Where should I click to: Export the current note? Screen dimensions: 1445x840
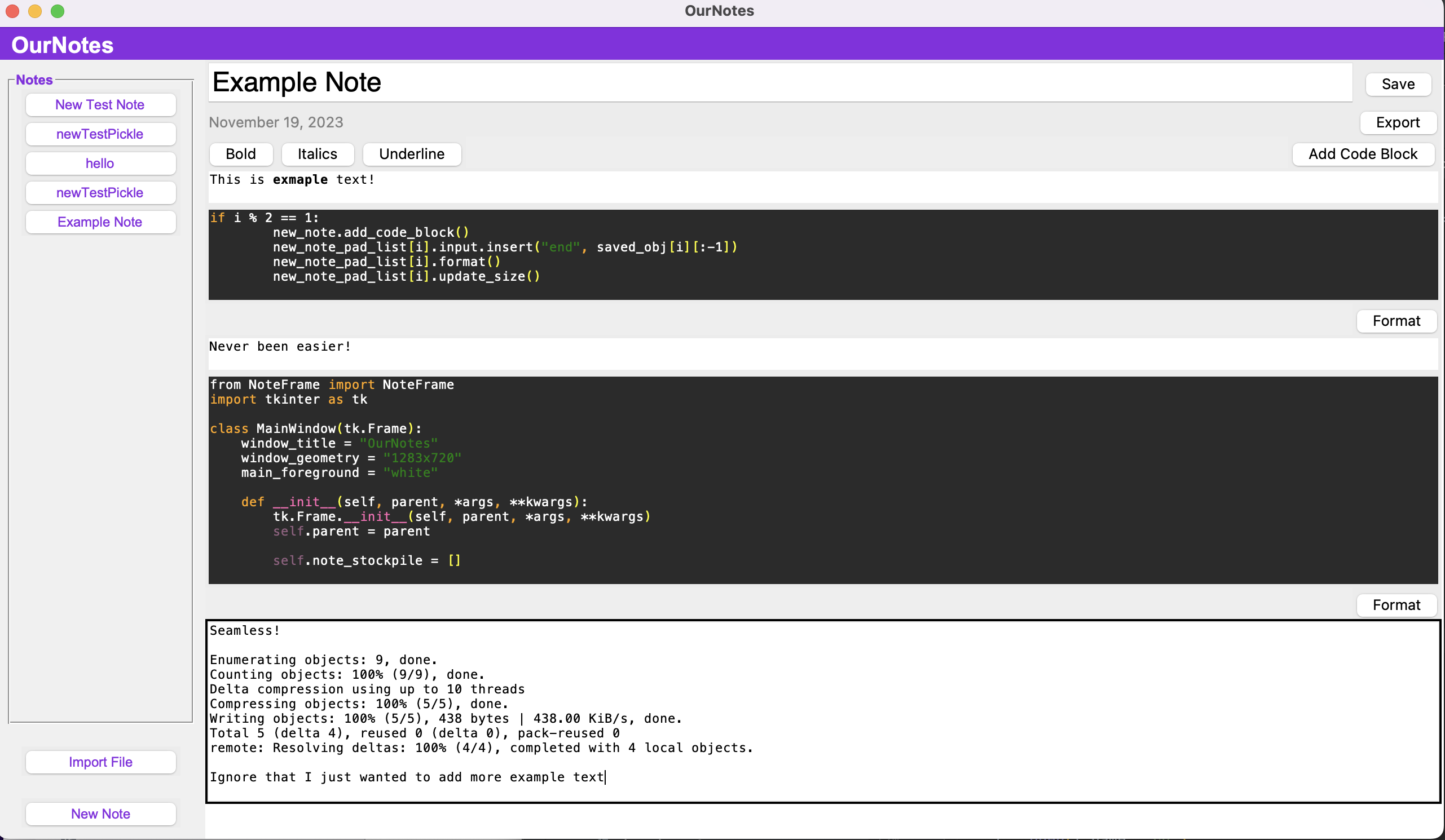[x=1398, y=123]
